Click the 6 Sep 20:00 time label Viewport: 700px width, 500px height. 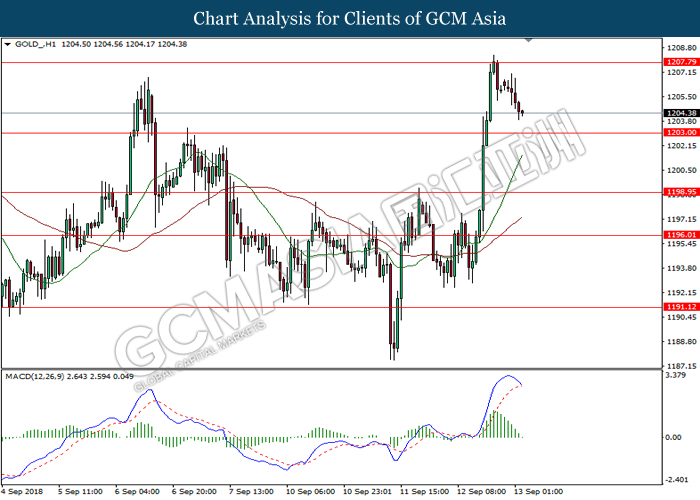pos(194,492)
